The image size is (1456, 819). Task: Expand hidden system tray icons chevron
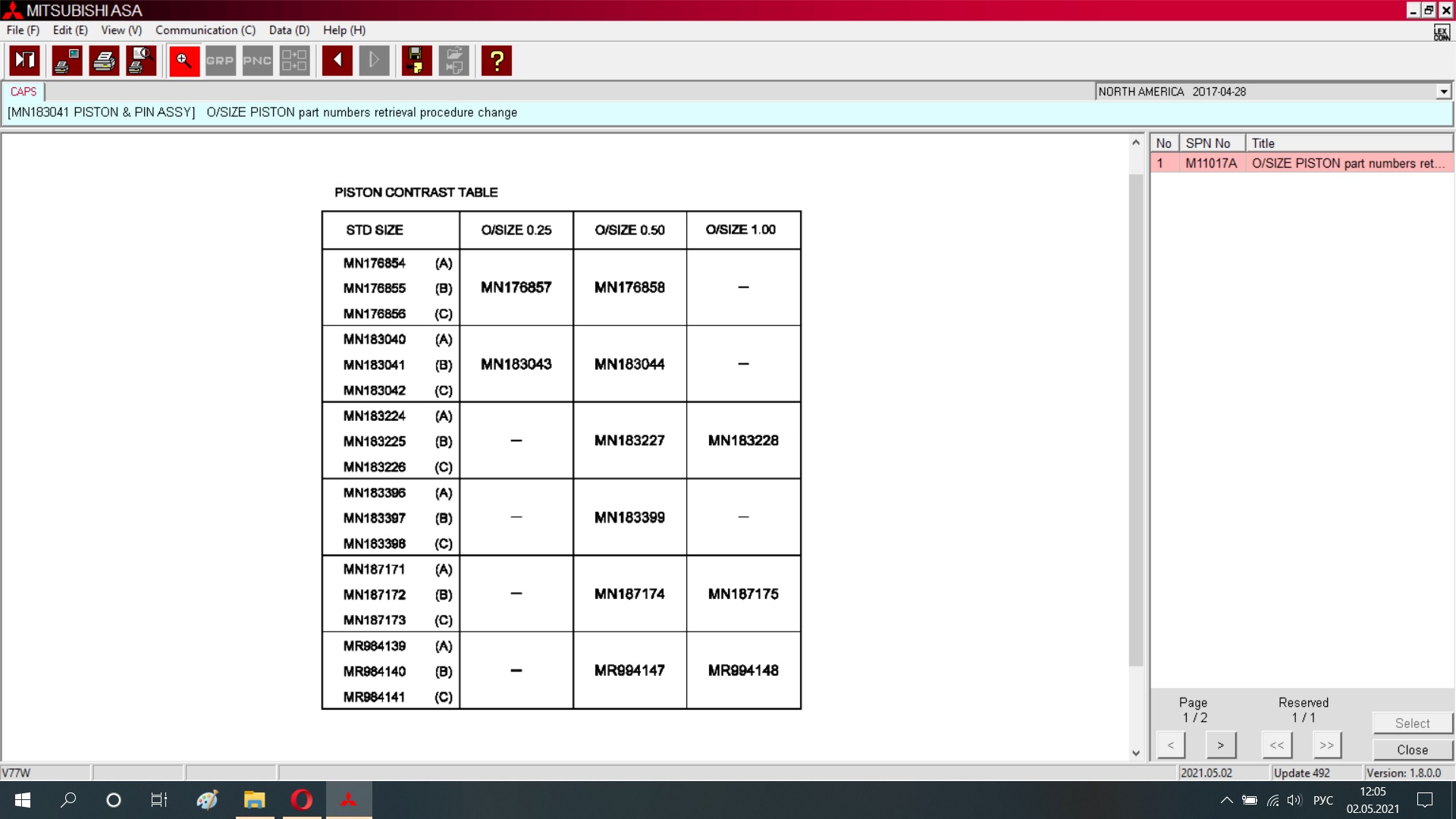tap(1226, 800)
